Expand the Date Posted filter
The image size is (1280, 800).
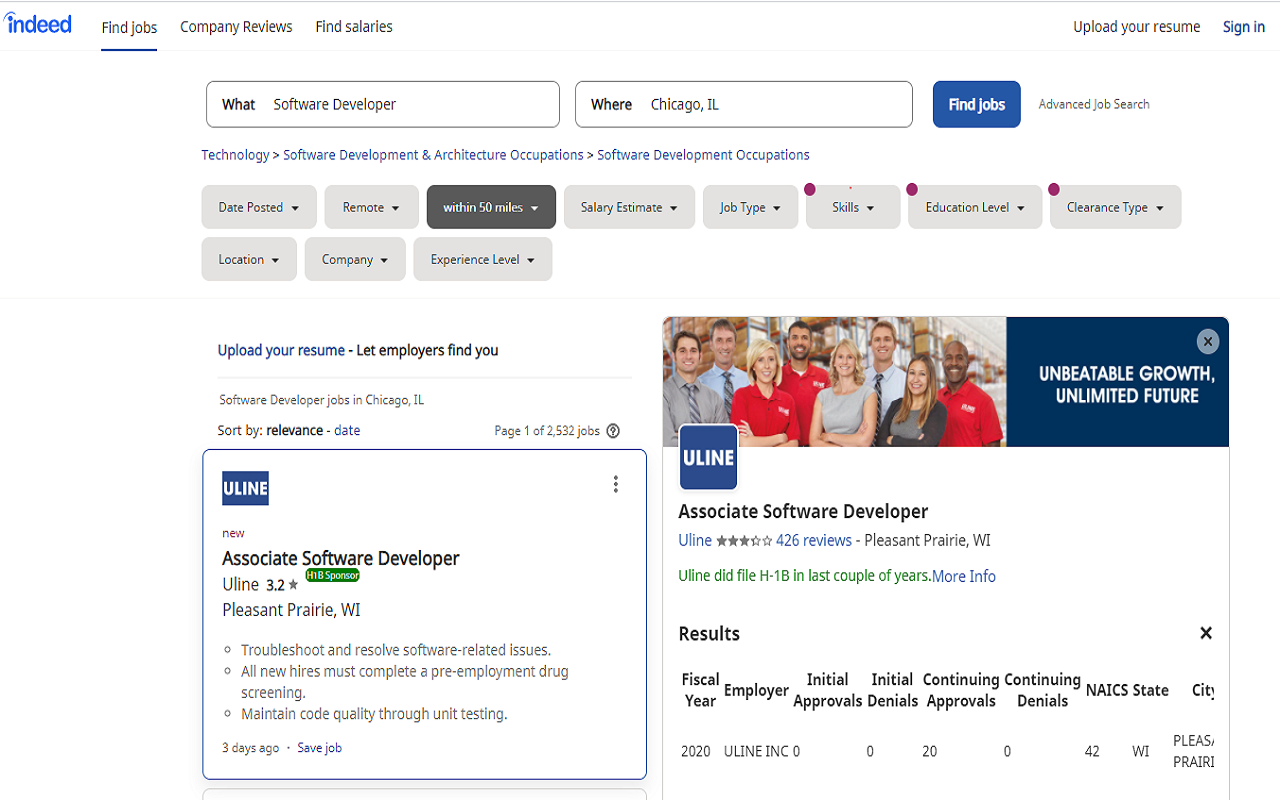[x=259, y=207]
